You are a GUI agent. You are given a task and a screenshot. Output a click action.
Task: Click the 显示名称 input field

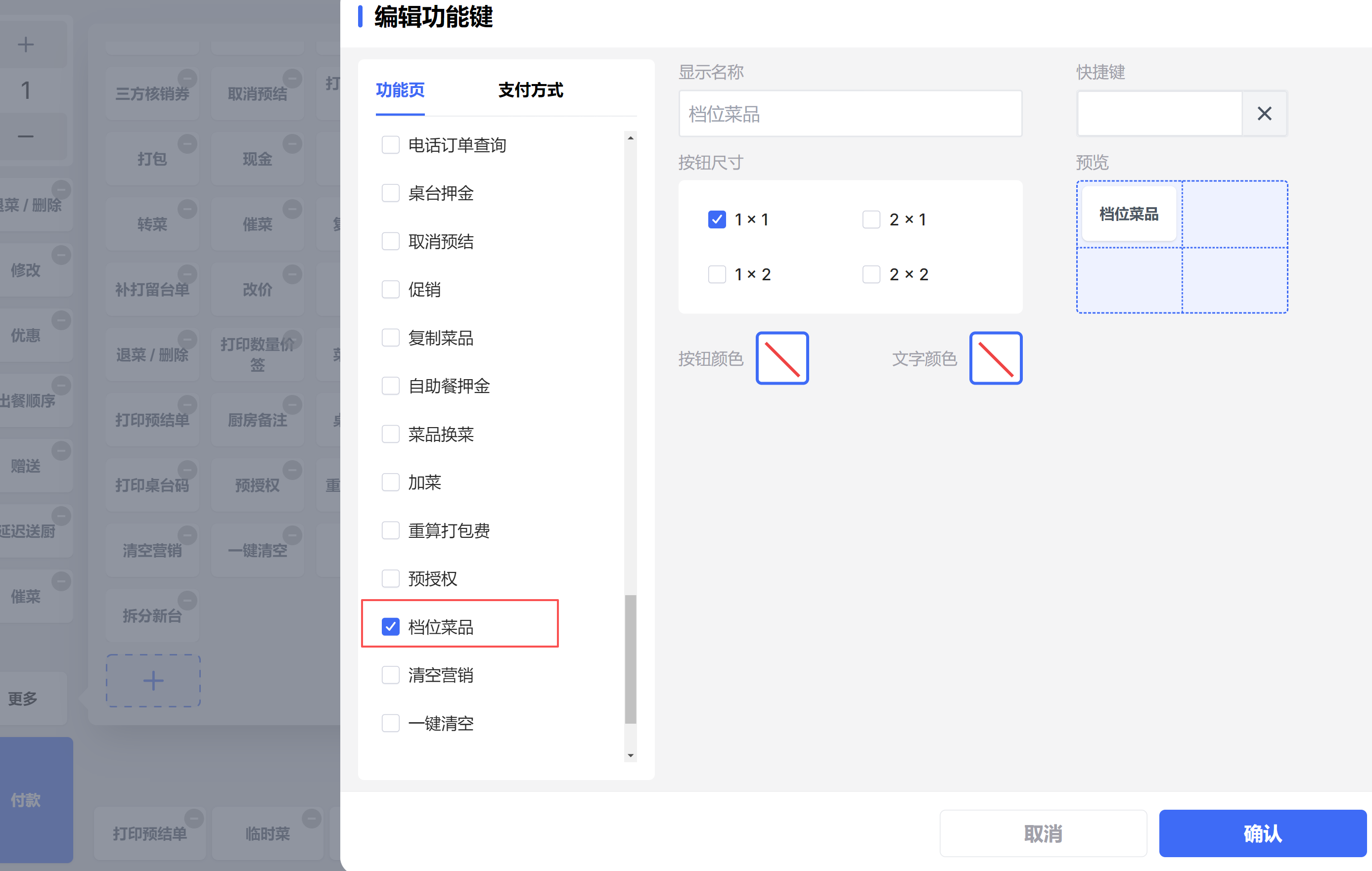pos(850,114)
